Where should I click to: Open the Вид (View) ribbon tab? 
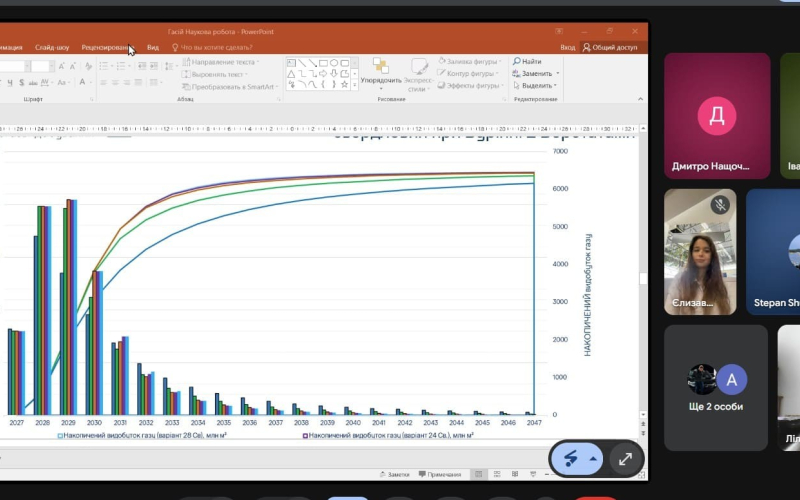[153, 47]
